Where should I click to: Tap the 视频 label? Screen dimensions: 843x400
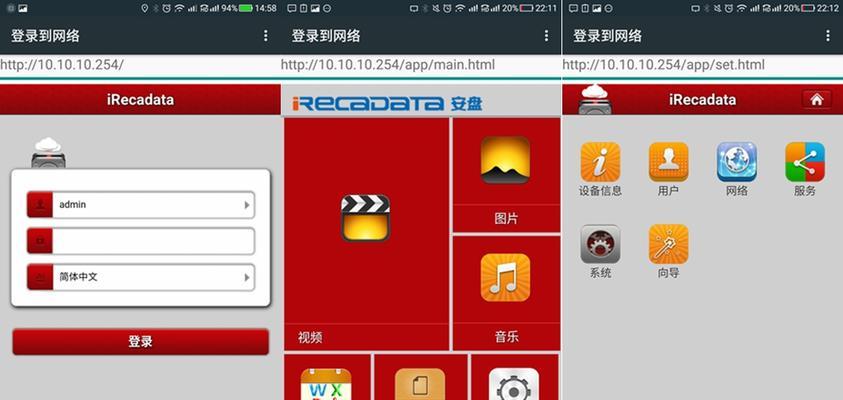[310, 338]
